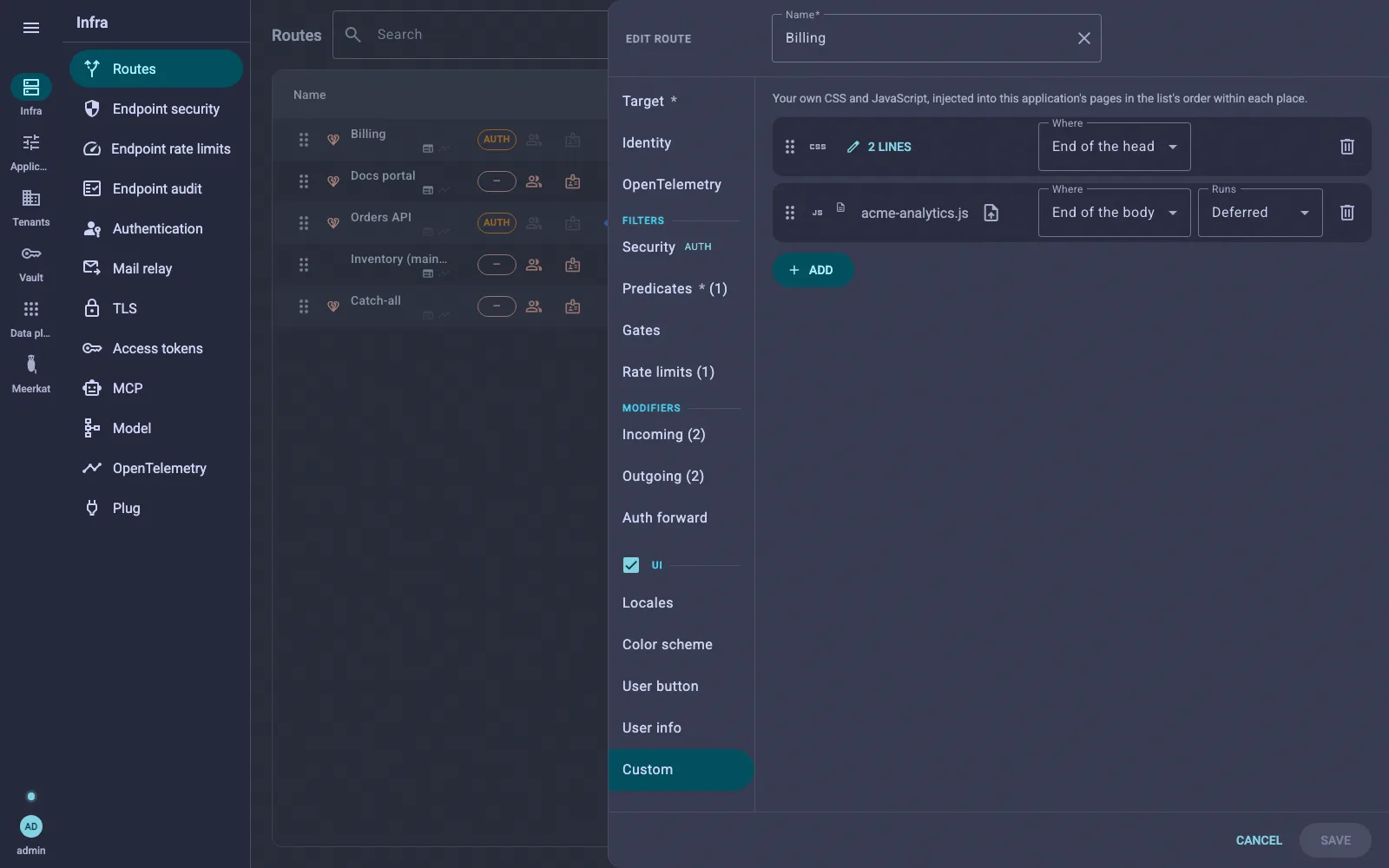The height and width of the screenshot is (868, 1389).
Task: Clear the Name field with the X icon
Action: click(x=1083, y=38)
